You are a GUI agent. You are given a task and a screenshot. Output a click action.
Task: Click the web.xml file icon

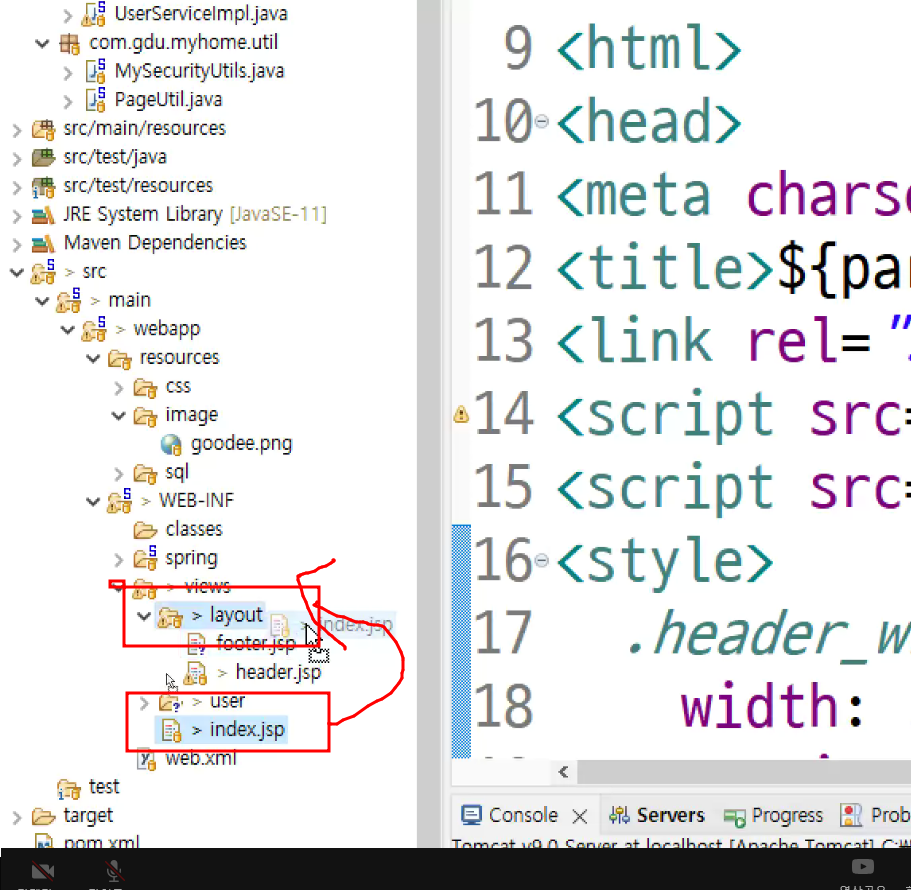[146, 759]
